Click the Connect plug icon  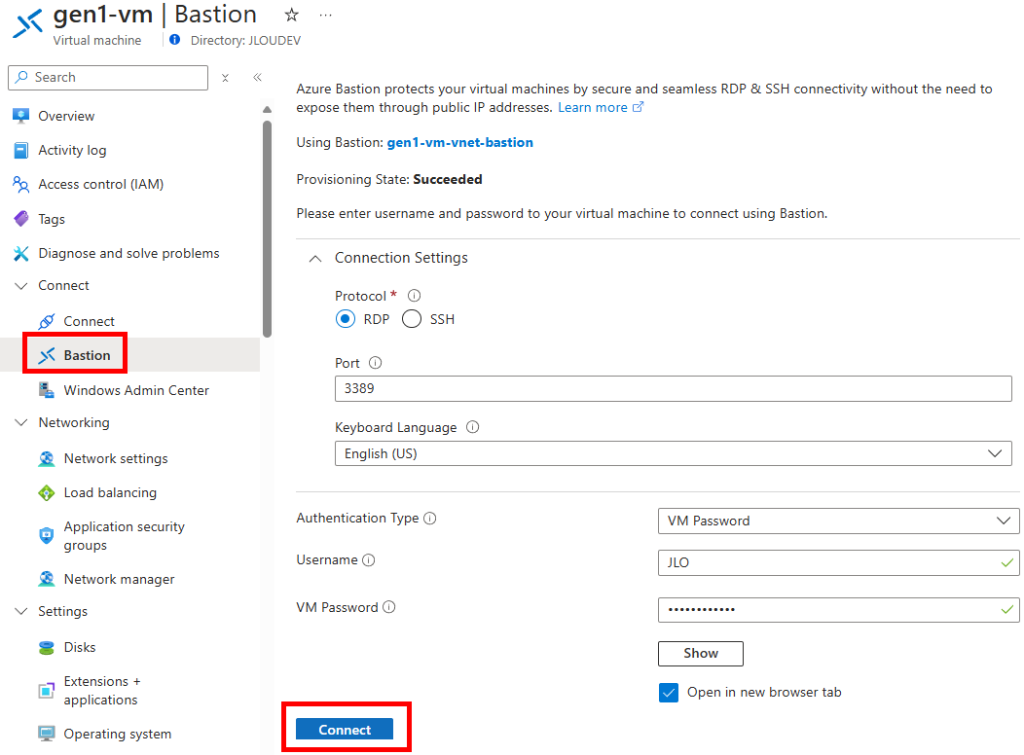pyautogui.click(x=46, y=321)
